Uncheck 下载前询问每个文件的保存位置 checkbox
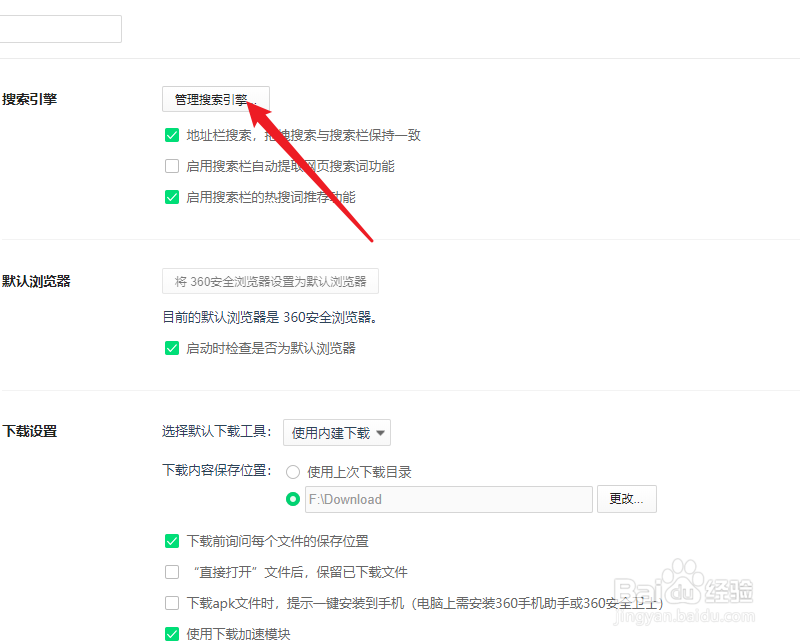The height and width of the screenshot is (644, 800). click(x=172, y=541)
